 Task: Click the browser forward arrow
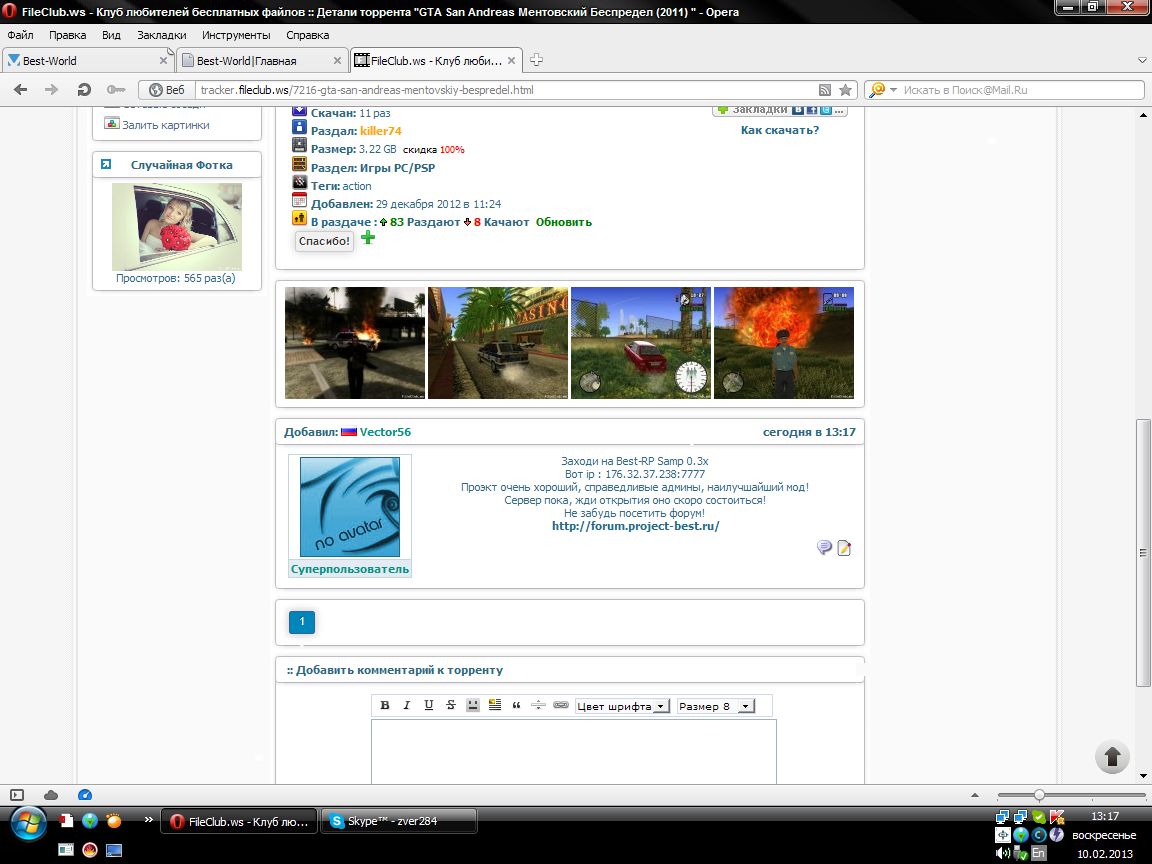click(x=51, y=90)
